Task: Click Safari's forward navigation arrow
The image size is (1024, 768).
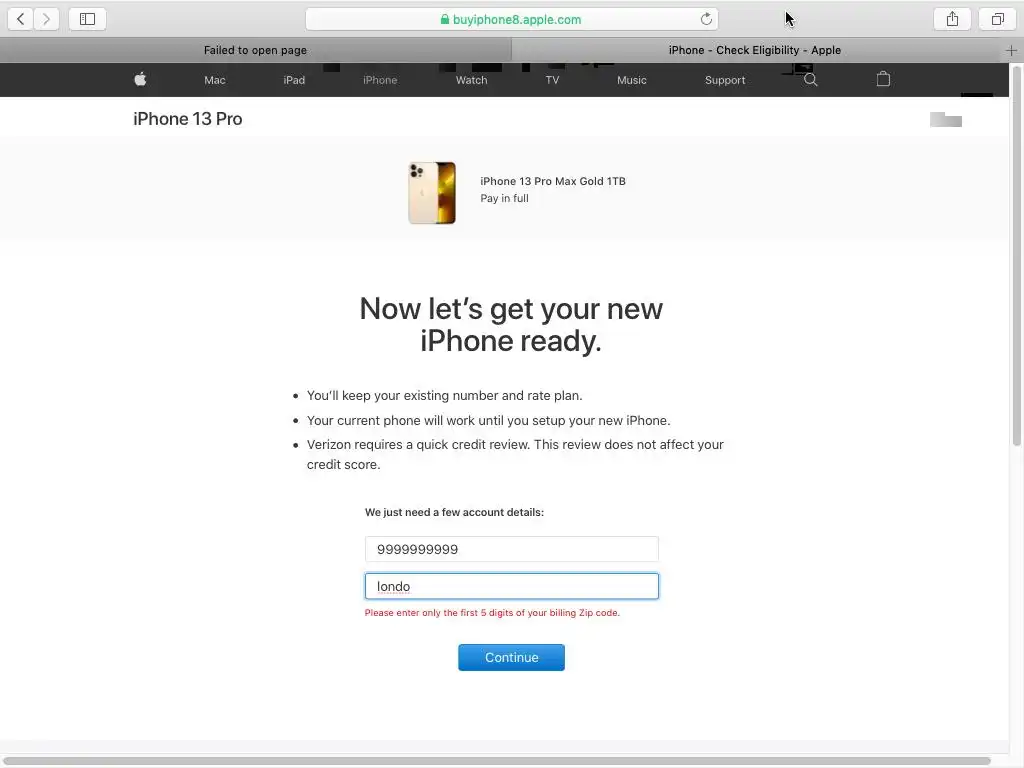Action: [46, 19]
